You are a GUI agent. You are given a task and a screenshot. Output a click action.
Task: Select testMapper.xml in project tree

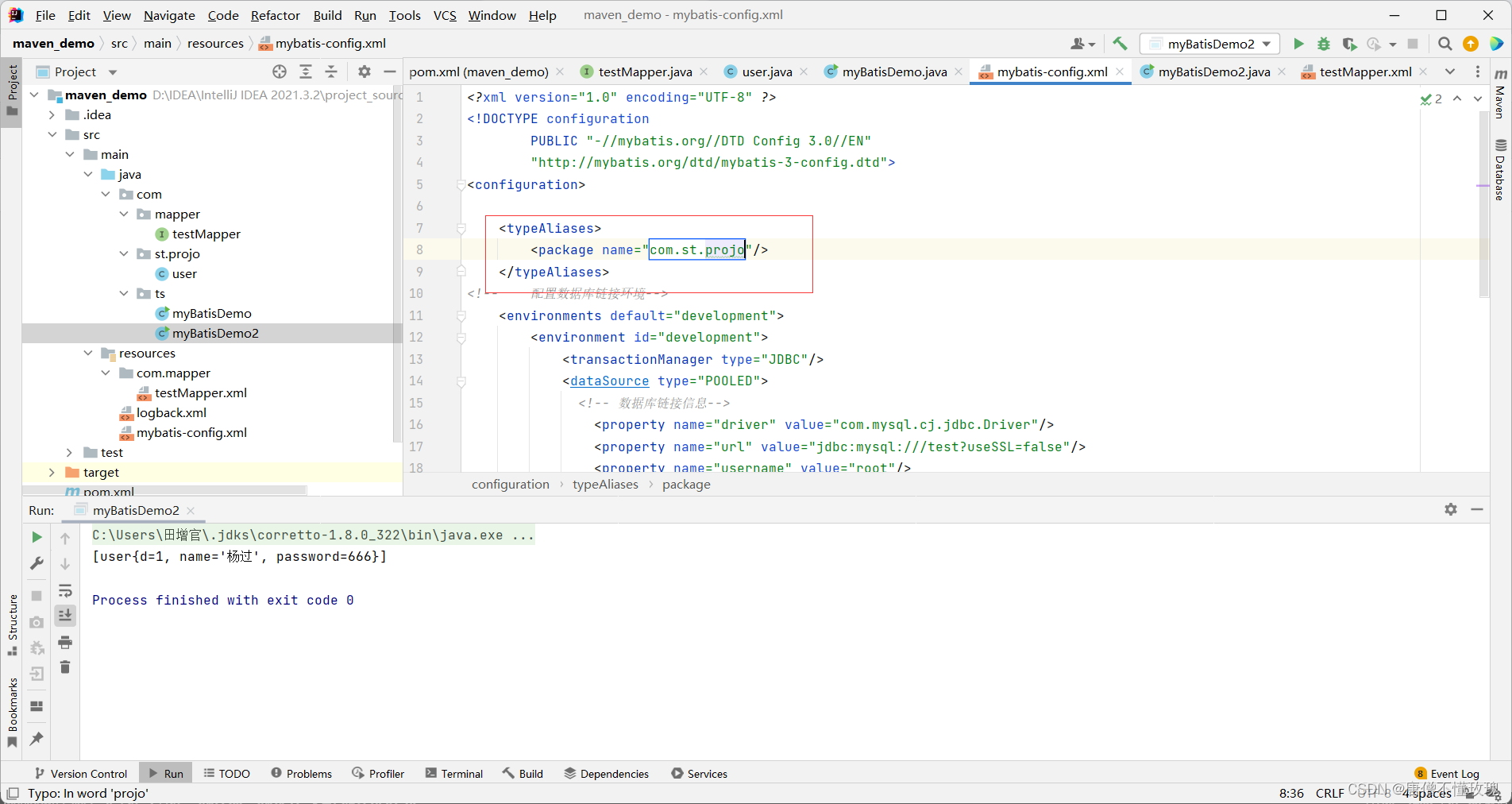click(200, 392)
